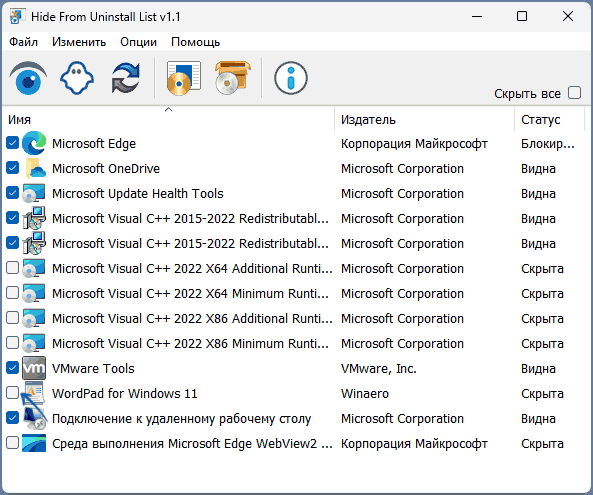This screenshot has height=495, width=593.
Task: Maximize the Hide From Uninstall List window
Action: click(522, 16)
